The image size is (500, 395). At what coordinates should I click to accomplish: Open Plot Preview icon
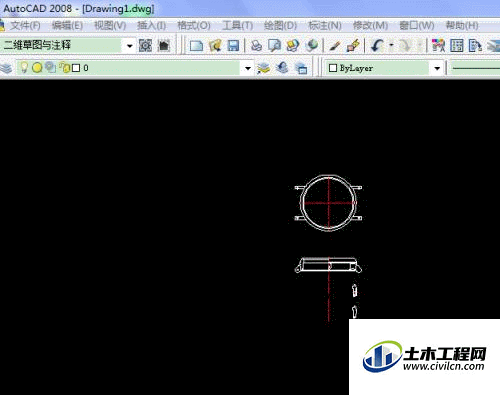(x=274, y=45)
